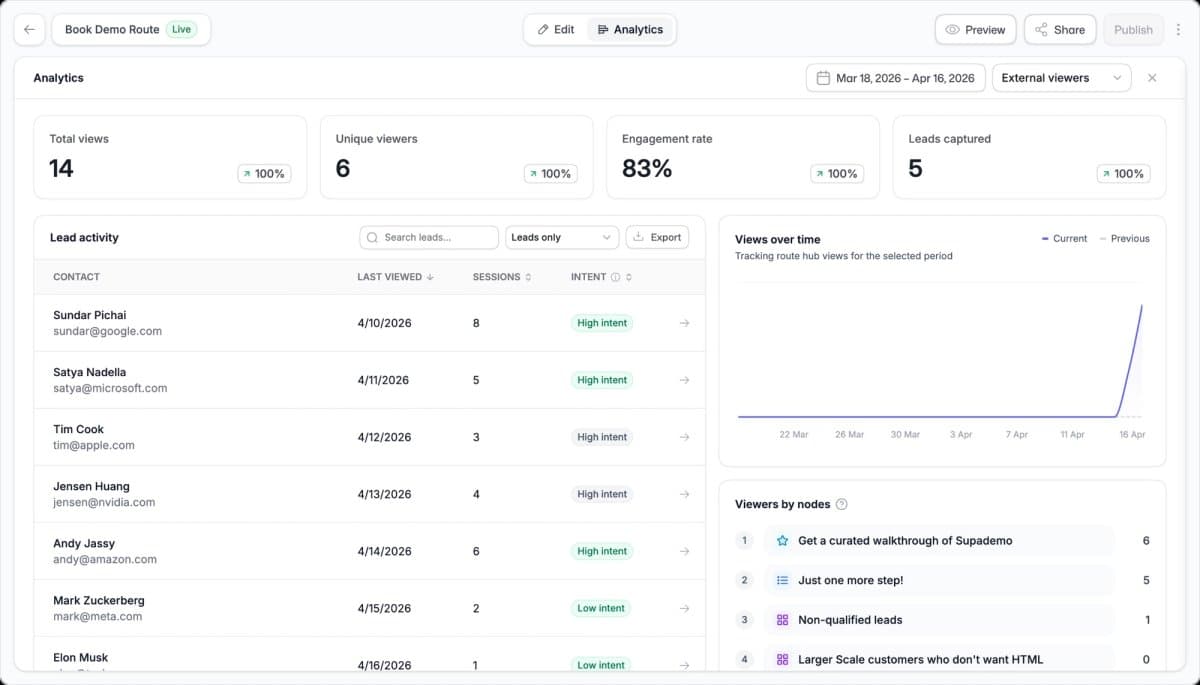1200x685 pixels.
Task: Click the Leads captured card
Action: pyautogui.click(x=1029, y=157)
